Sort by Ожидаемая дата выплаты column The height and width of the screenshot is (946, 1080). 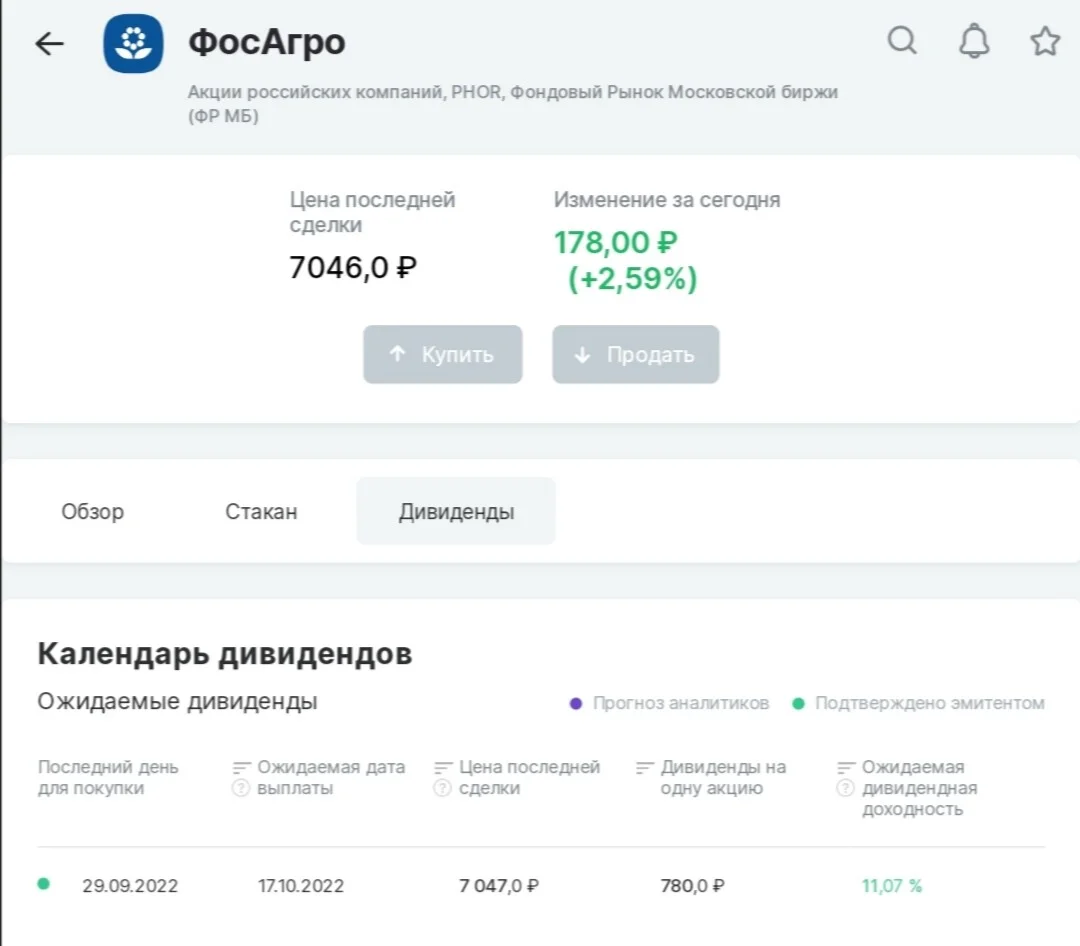click(241, 767)
